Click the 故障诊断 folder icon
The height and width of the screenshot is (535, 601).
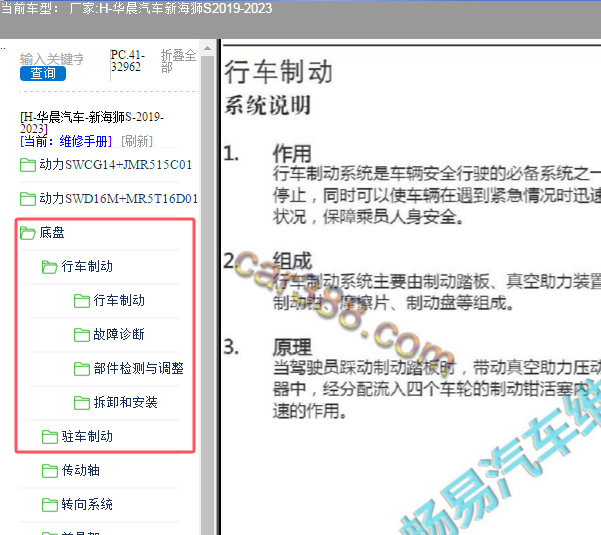click(82, 335)
